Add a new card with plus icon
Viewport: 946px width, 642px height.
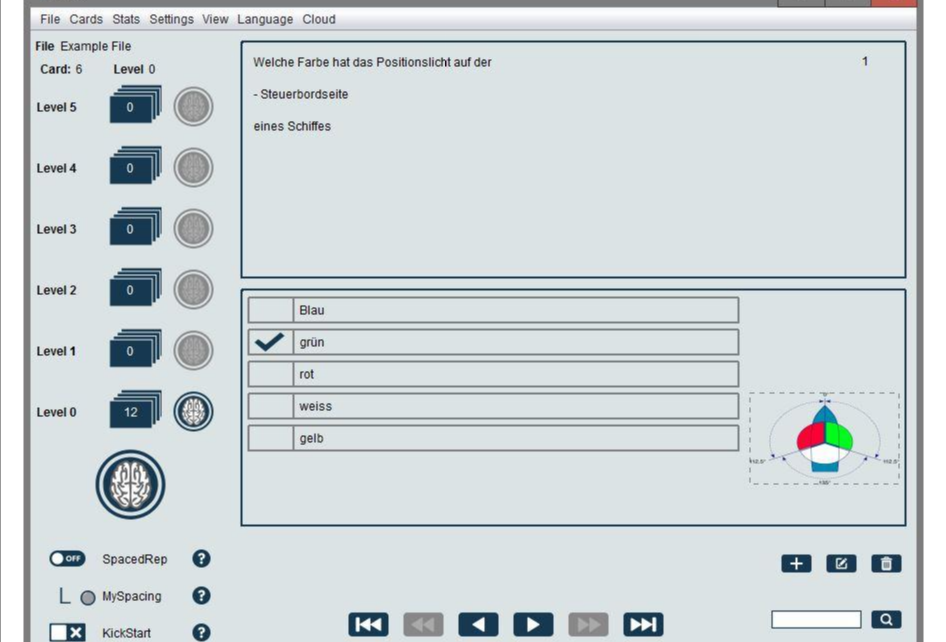point(796,564)
